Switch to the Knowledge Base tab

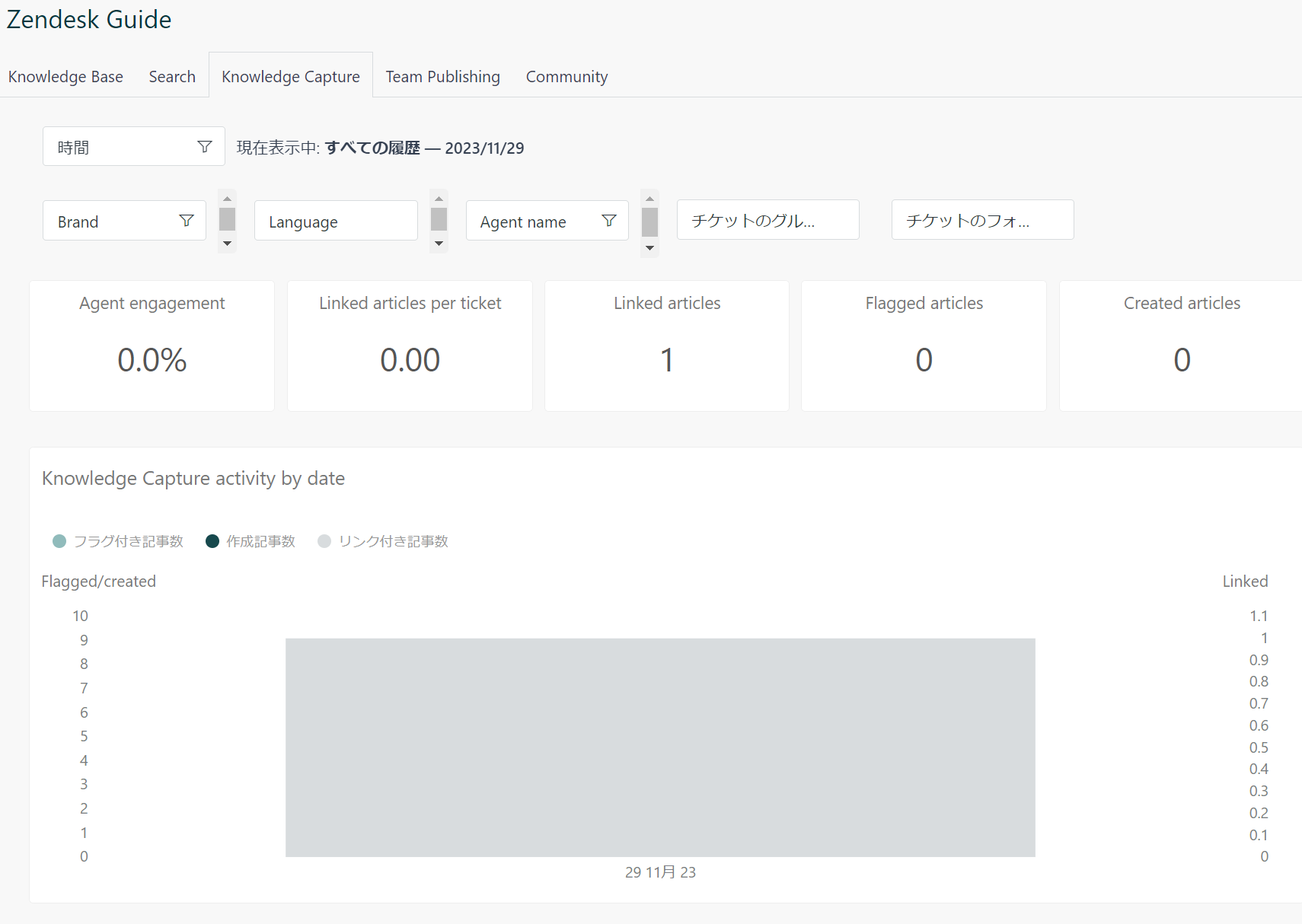pos(65,76)
